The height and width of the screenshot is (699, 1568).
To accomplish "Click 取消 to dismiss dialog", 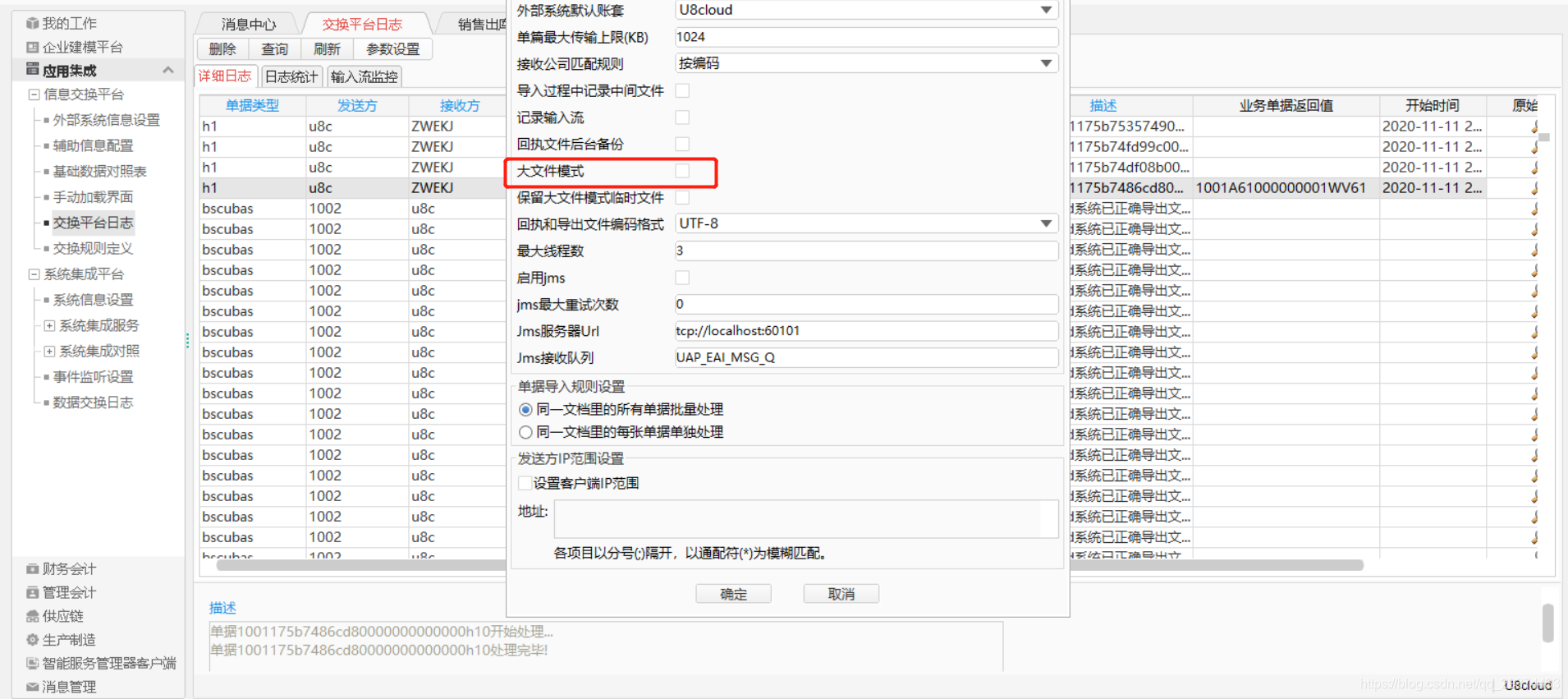I will (841, 594).
